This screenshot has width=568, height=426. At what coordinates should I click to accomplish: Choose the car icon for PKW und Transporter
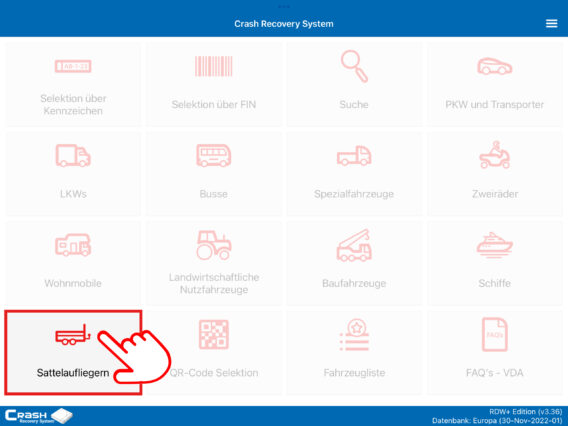click(x=494, y=66)
